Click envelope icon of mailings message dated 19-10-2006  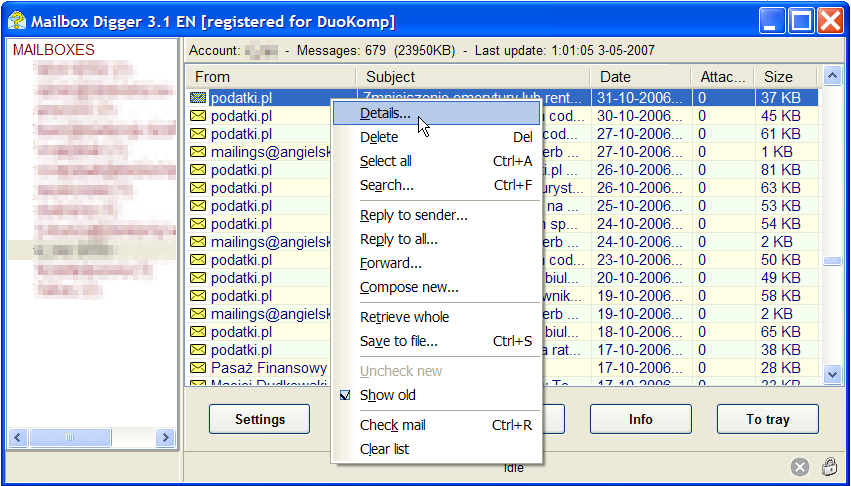(x=198, y=314)
